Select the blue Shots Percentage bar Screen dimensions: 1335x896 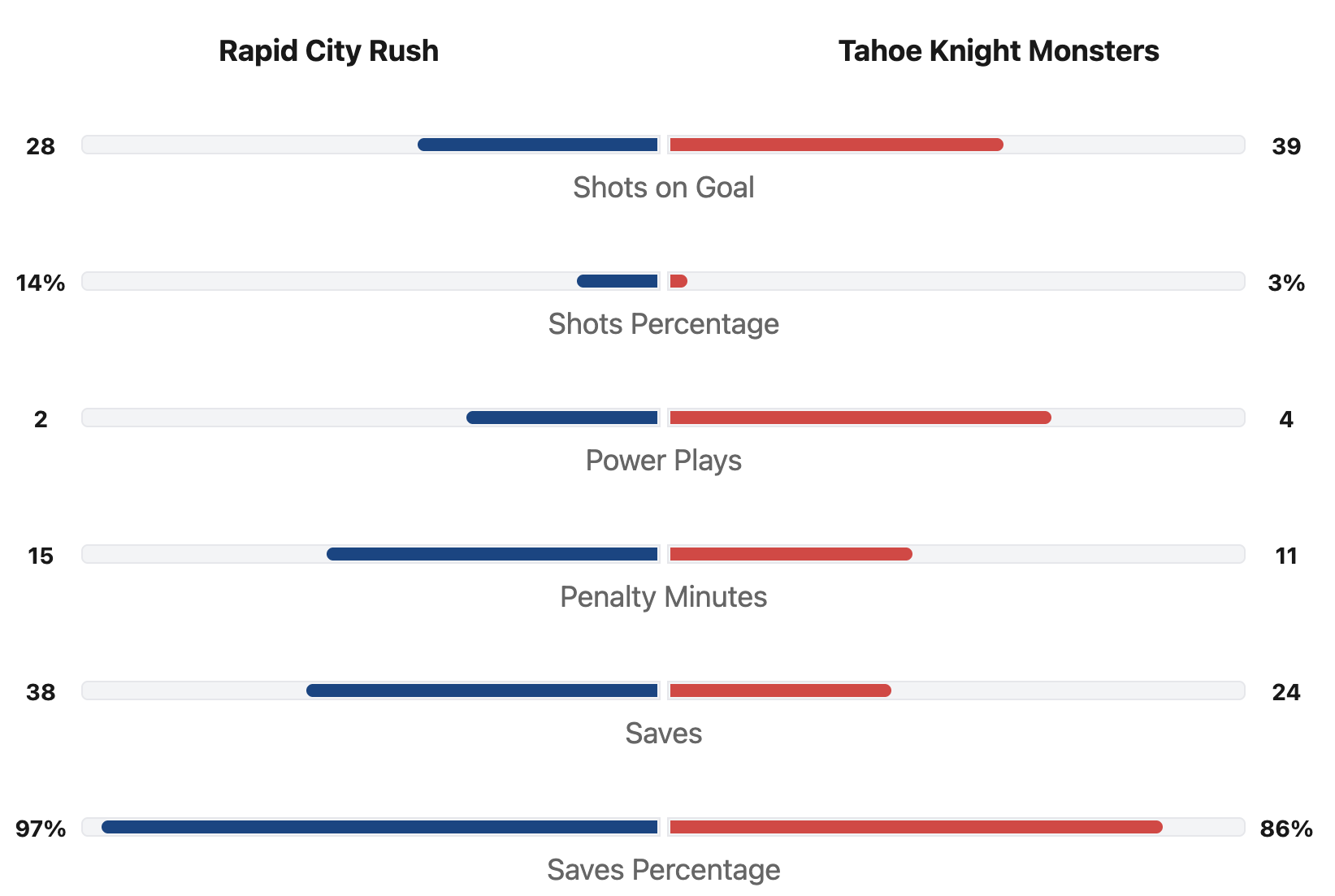pos(618,282)
